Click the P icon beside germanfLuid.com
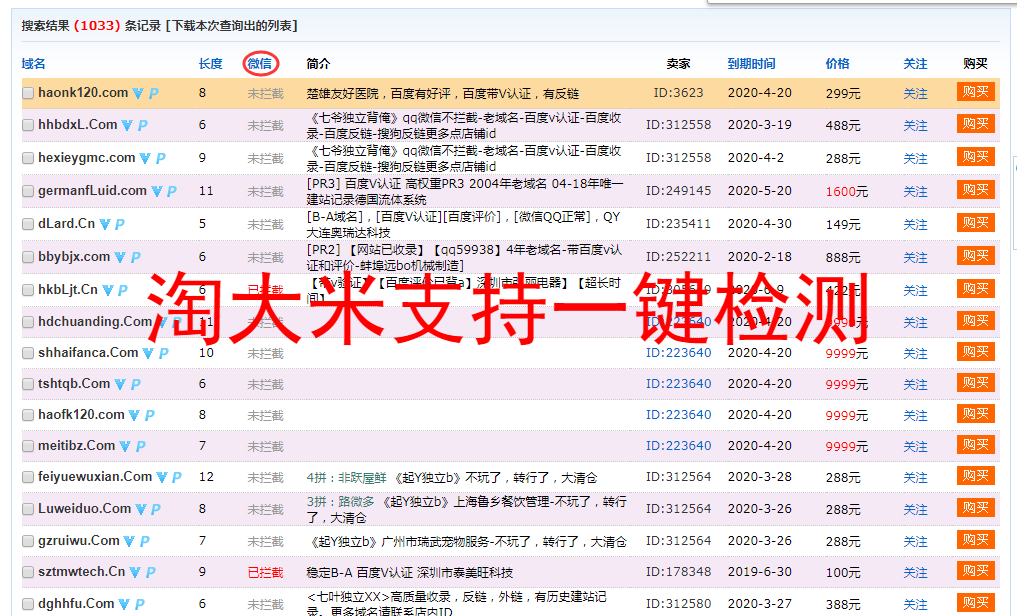 pyautogui.click(x=172, y=190)
